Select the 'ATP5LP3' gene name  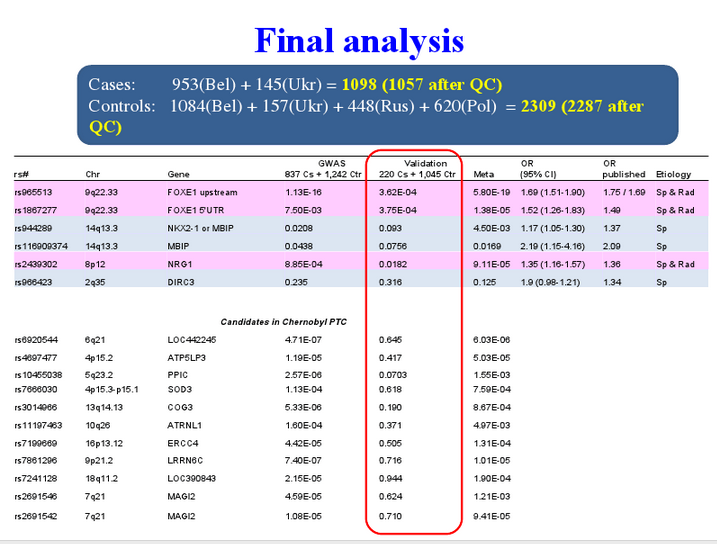click(187, 358)
